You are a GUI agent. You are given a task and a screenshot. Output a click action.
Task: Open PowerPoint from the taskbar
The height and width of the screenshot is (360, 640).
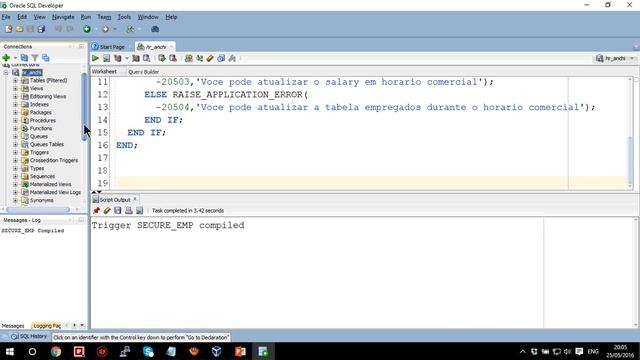pos(240,351)
